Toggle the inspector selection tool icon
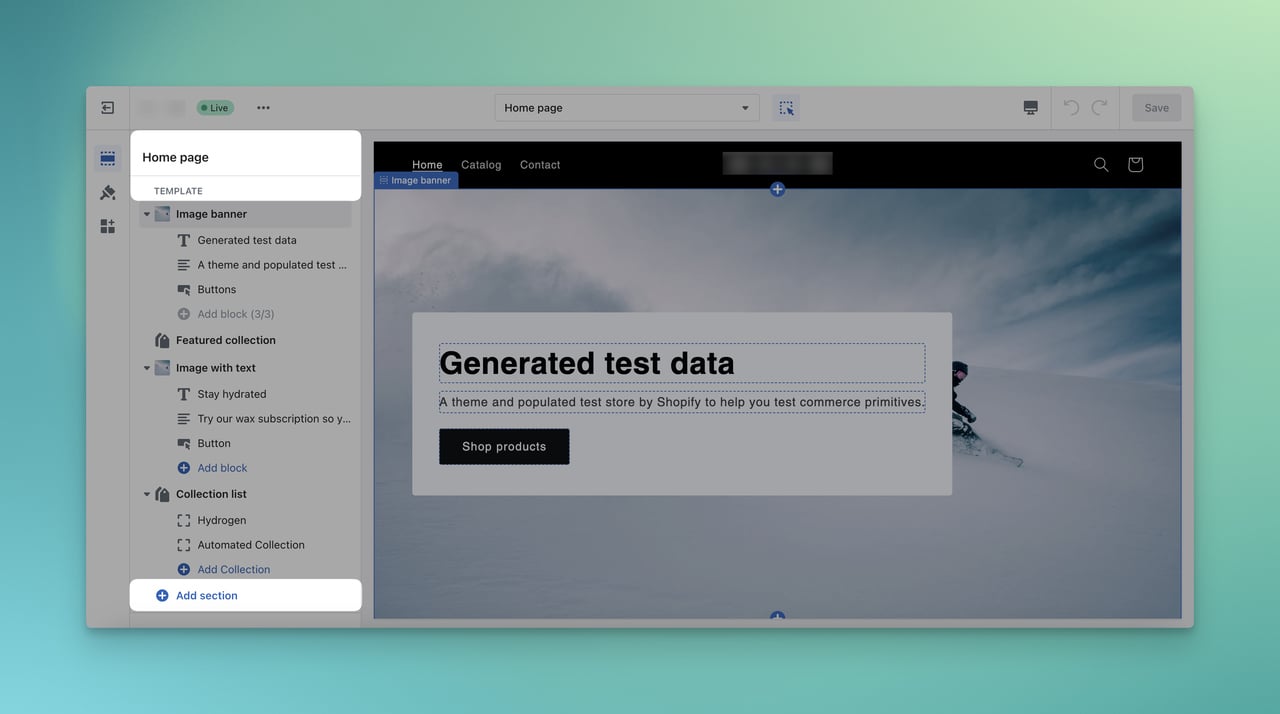 786,108
